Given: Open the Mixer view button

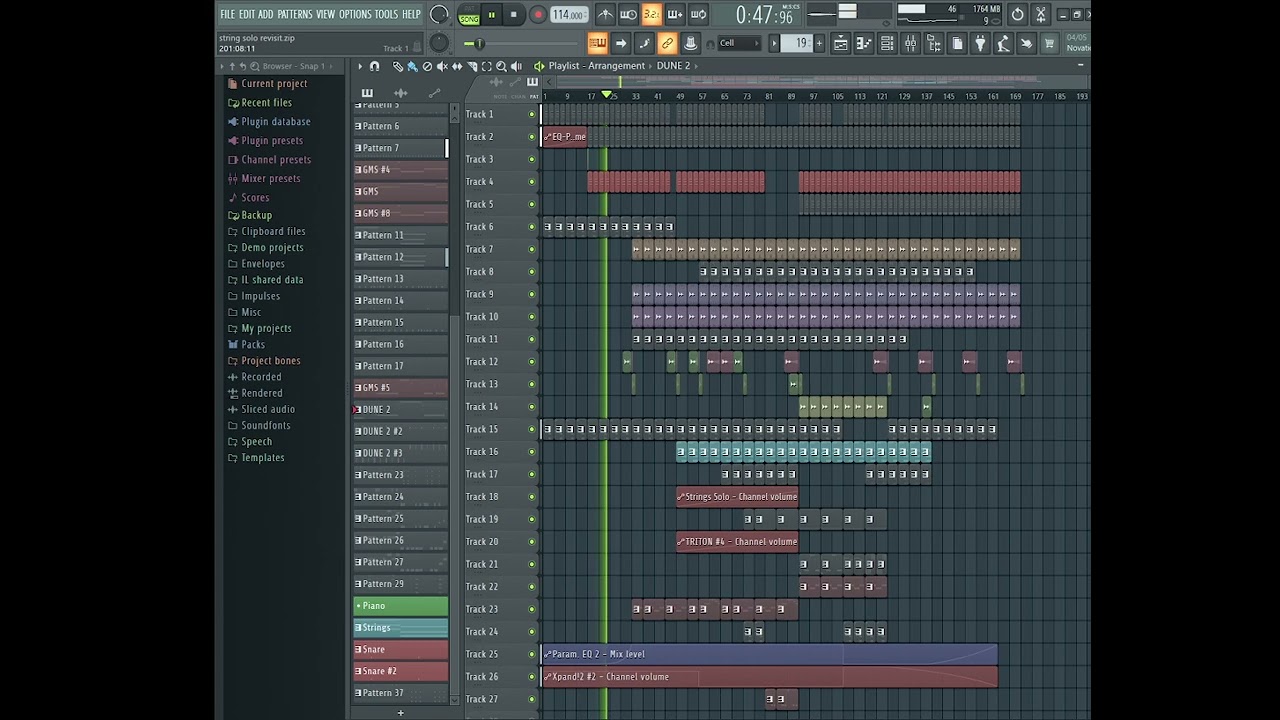Looking at the screenshot, I should (x=910, y=43).
